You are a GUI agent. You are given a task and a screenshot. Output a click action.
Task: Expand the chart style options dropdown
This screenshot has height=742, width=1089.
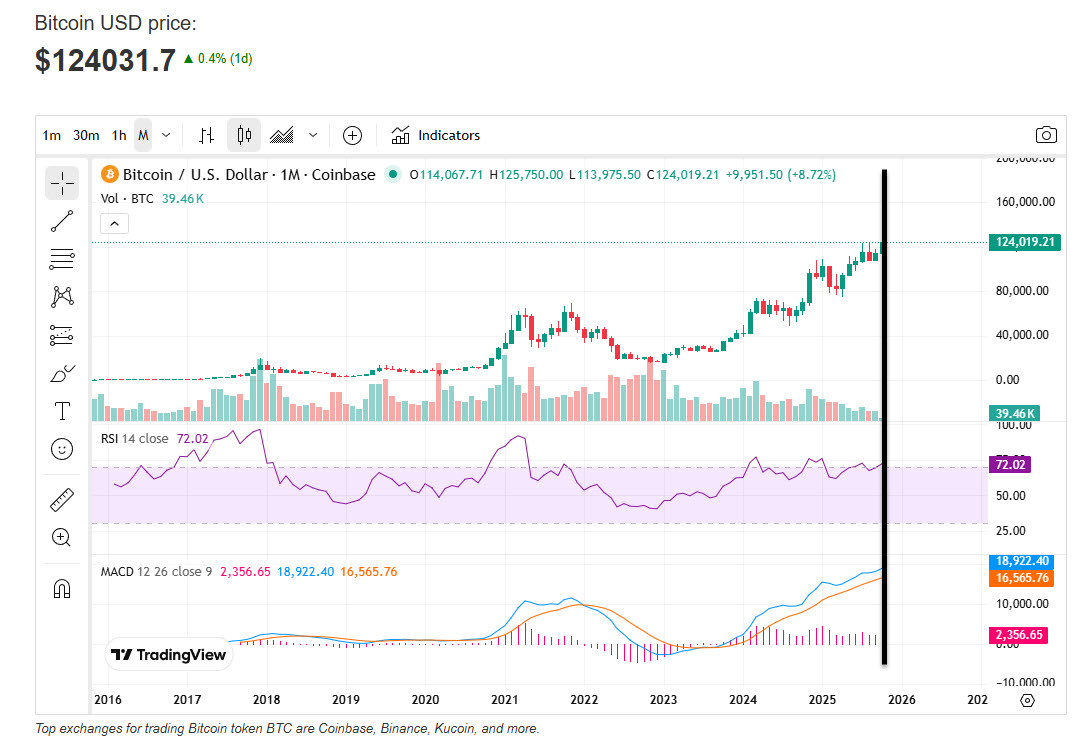click(x=312, y=135)
